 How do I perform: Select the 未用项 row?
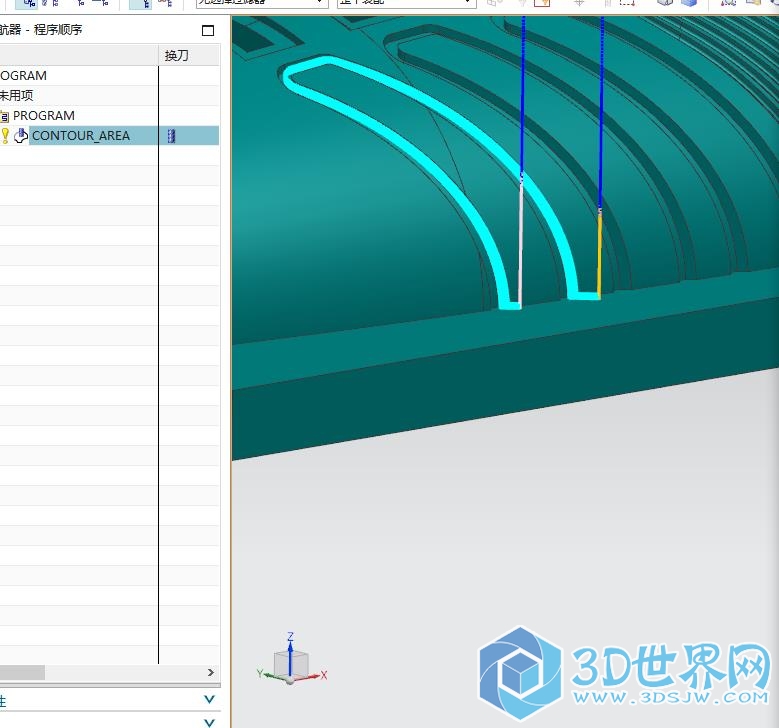click(109, 95)
